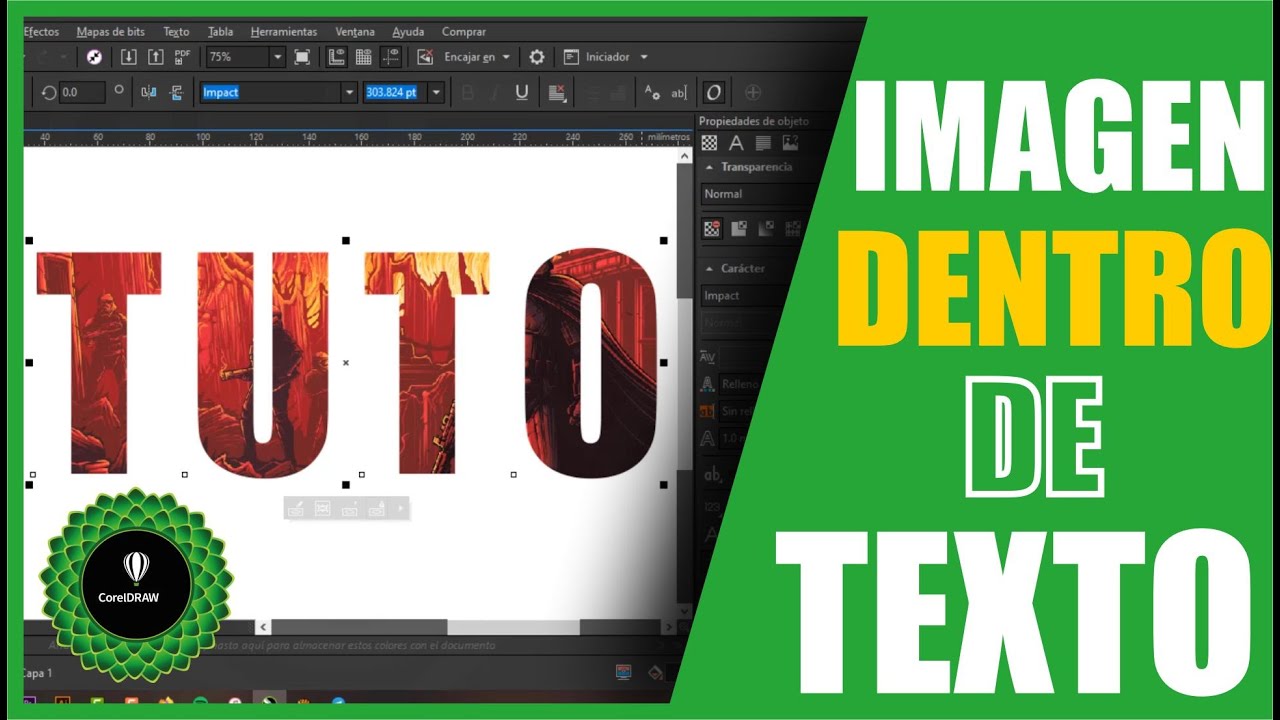Open the Mapas de bits menu
The width and height of the screenshot is (1280, 720).
[x=110, y=32]
